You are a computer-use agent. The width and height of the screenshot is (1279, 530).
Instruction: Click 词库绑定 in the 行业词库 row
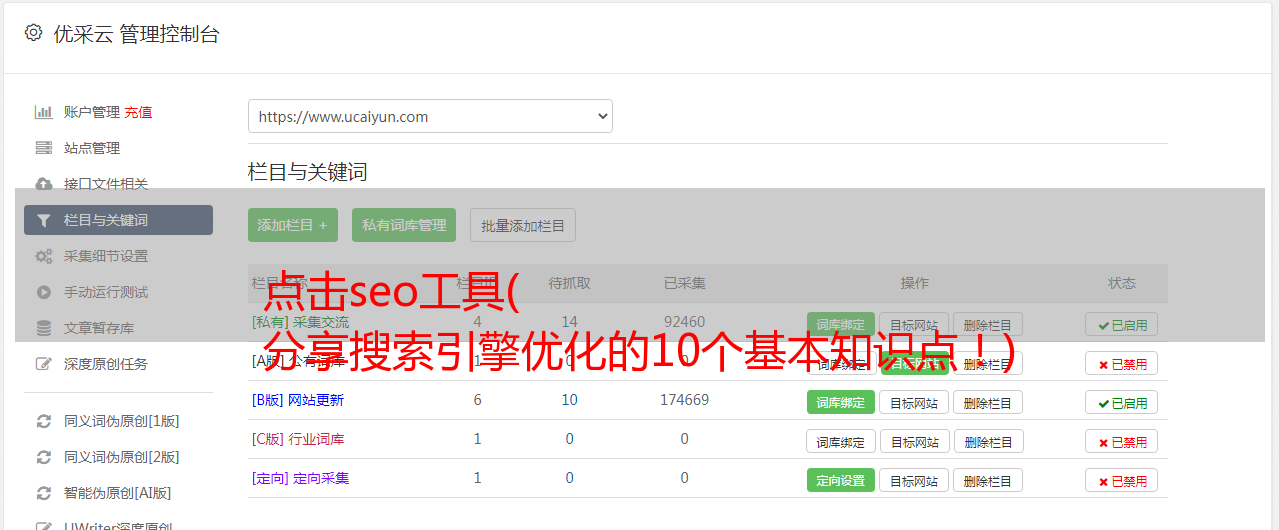point(841,441)
